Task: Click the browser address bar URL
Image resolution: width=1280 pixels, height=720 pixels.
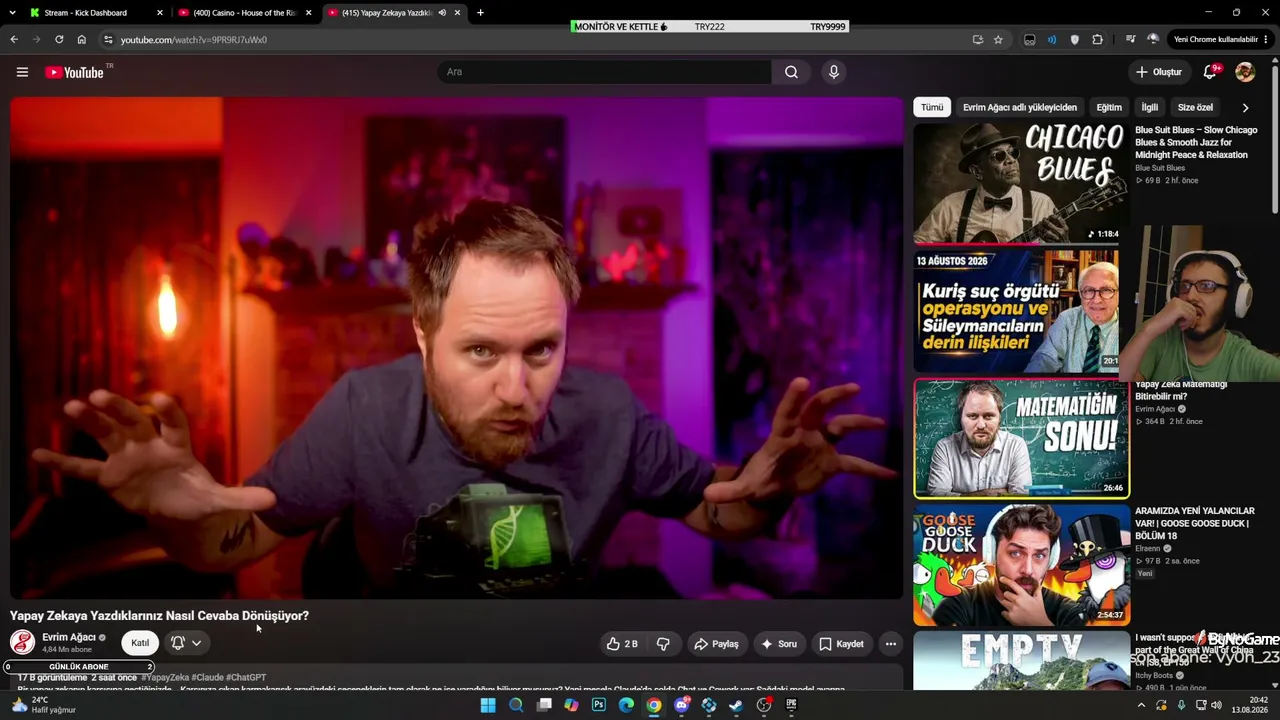Action: pyautogui.click(x=194, y=40)
